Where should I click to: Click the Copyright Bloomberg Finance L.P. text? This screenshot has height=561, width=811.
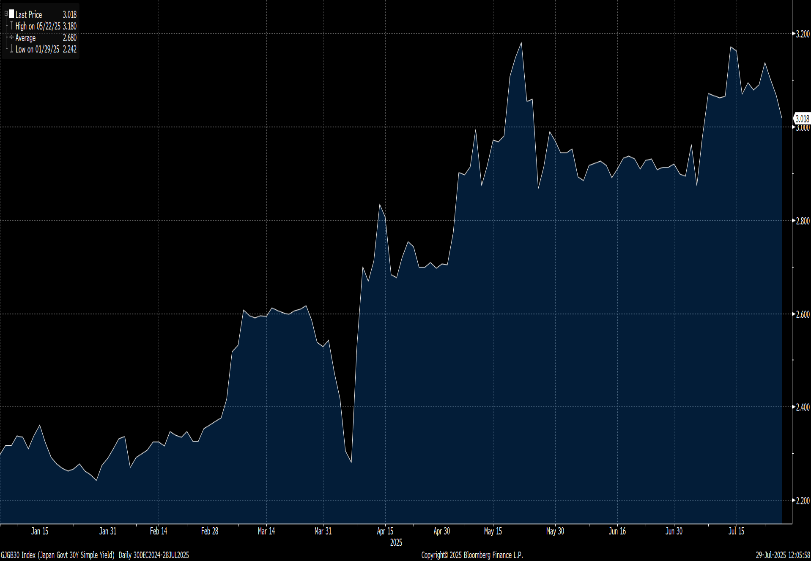point(472,555)
